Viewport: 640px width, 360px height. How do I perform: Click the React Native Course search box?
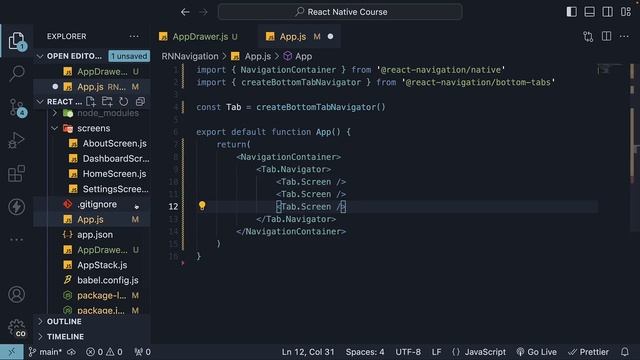click(340, 12)
